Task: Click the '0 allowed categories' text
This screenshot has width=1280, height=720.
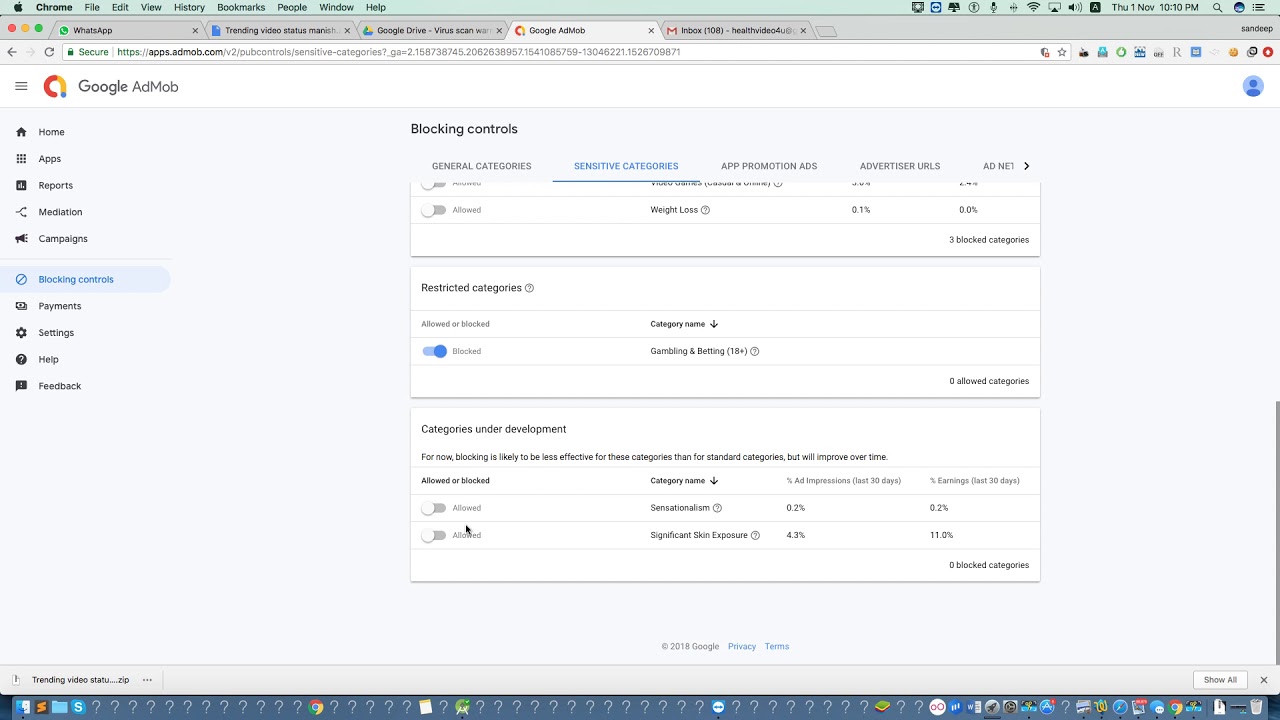Action: click(x=989, y=381)
